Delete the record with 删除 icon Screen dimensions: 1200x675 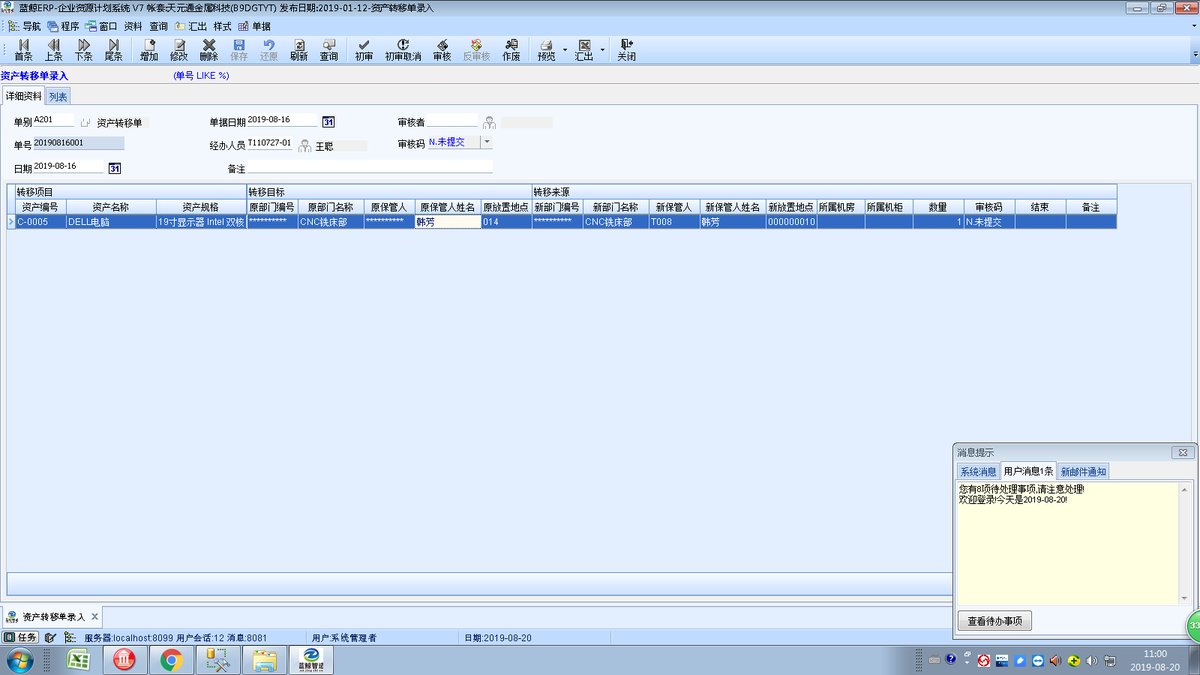pos(209,50)
